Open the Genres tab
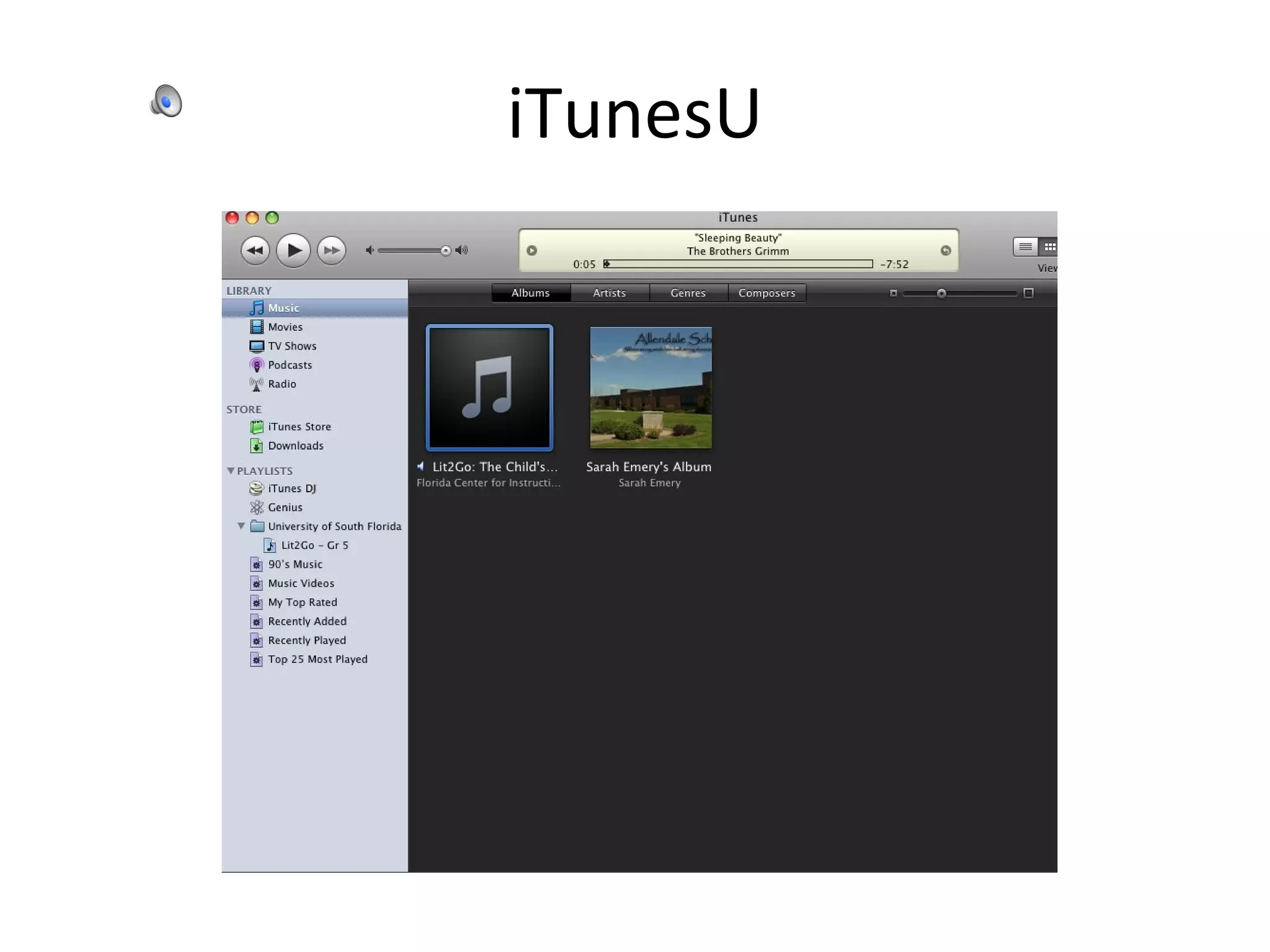Image resolution: width=1270 pixels, height=952 pixels. click(x=688, y=293)
